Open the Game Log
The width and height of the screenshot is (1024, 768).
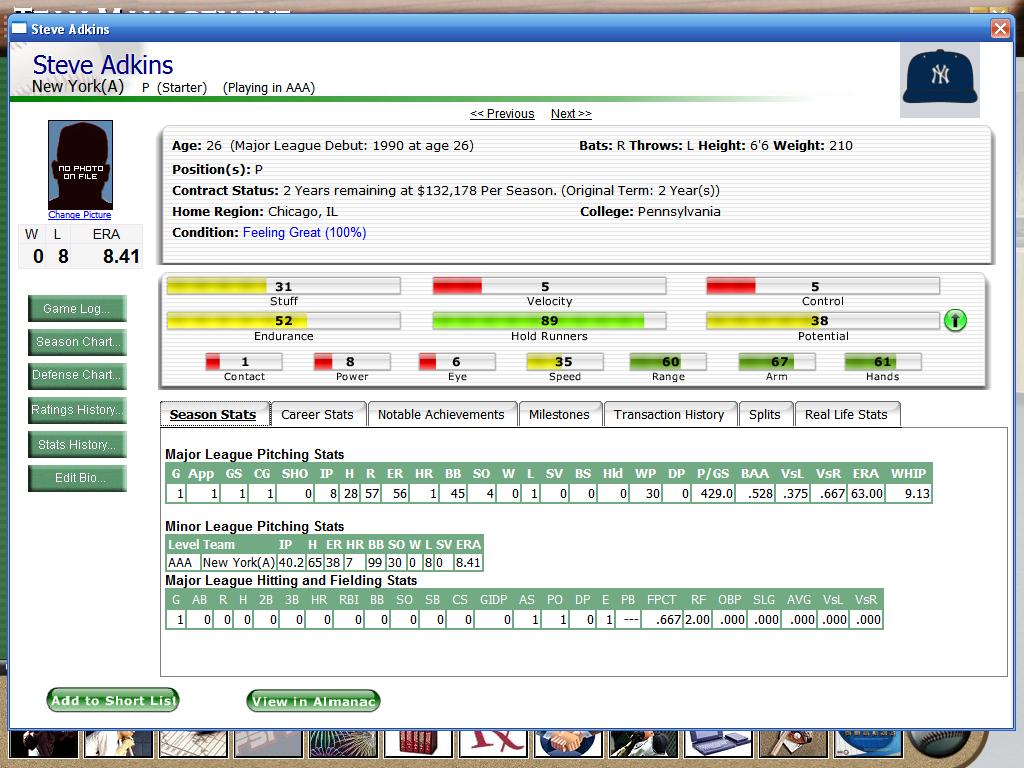77,309
